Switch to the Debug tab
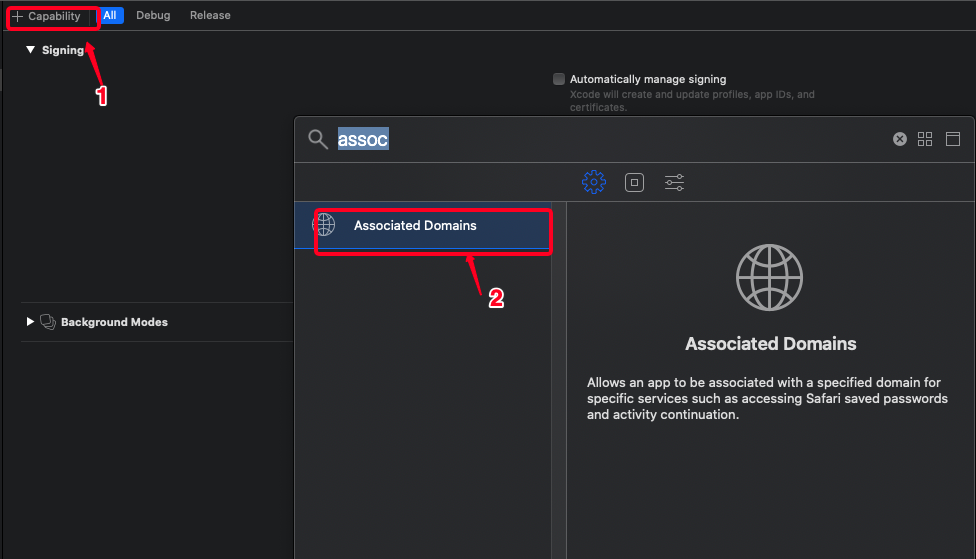 (153, 16)
